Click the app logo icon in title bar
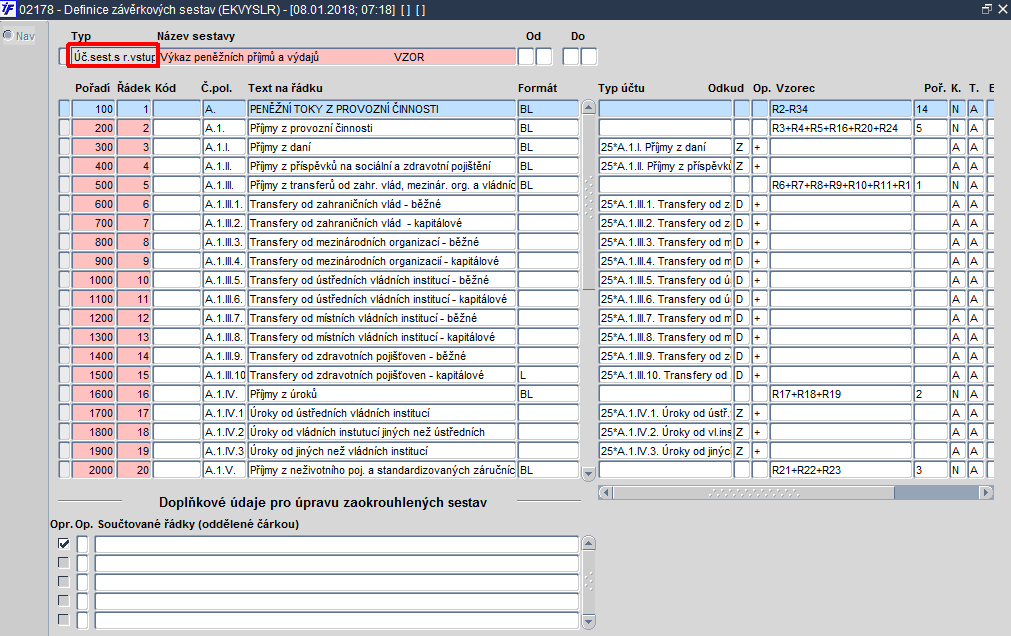Image resolution: width=1011 pixels, height=636 pixels. [8, 10]
